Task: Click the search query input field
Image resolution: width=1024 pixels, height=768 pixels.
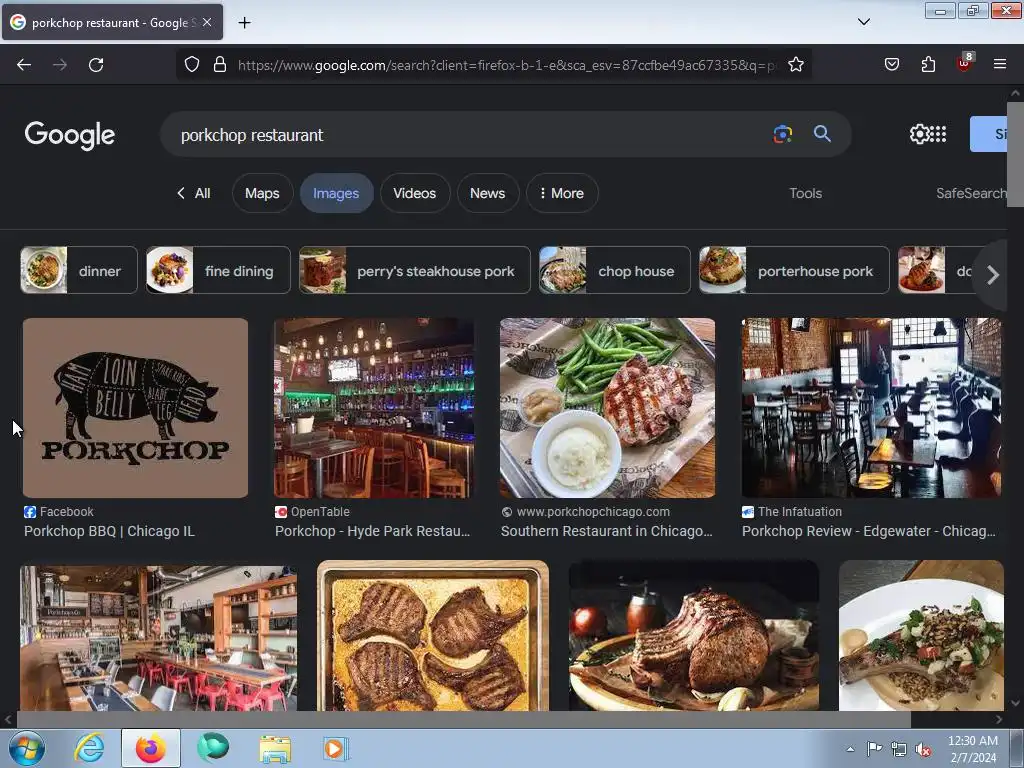Action: tap(470, 135)
